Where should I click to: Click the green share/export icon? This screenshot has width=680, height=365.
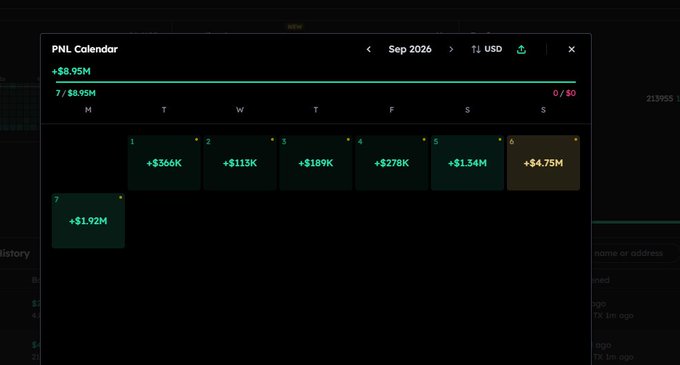click(521, 49)
